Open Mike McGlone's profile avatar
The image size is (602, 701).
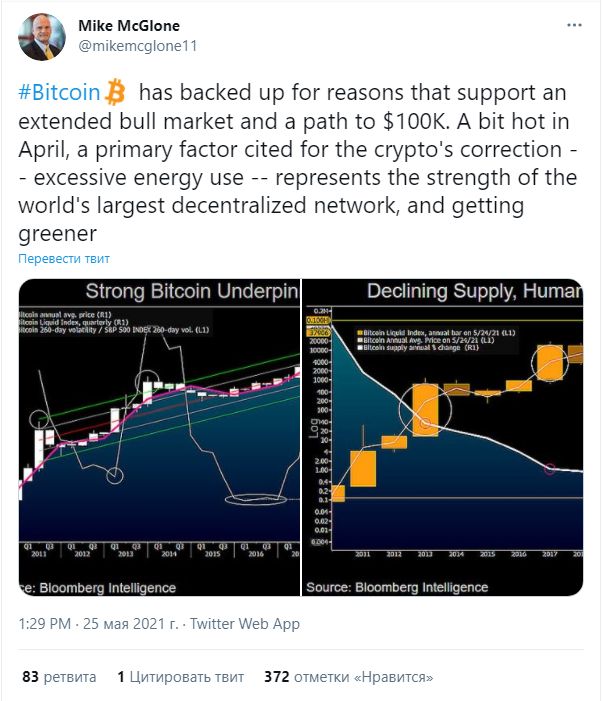pos(42,37)
